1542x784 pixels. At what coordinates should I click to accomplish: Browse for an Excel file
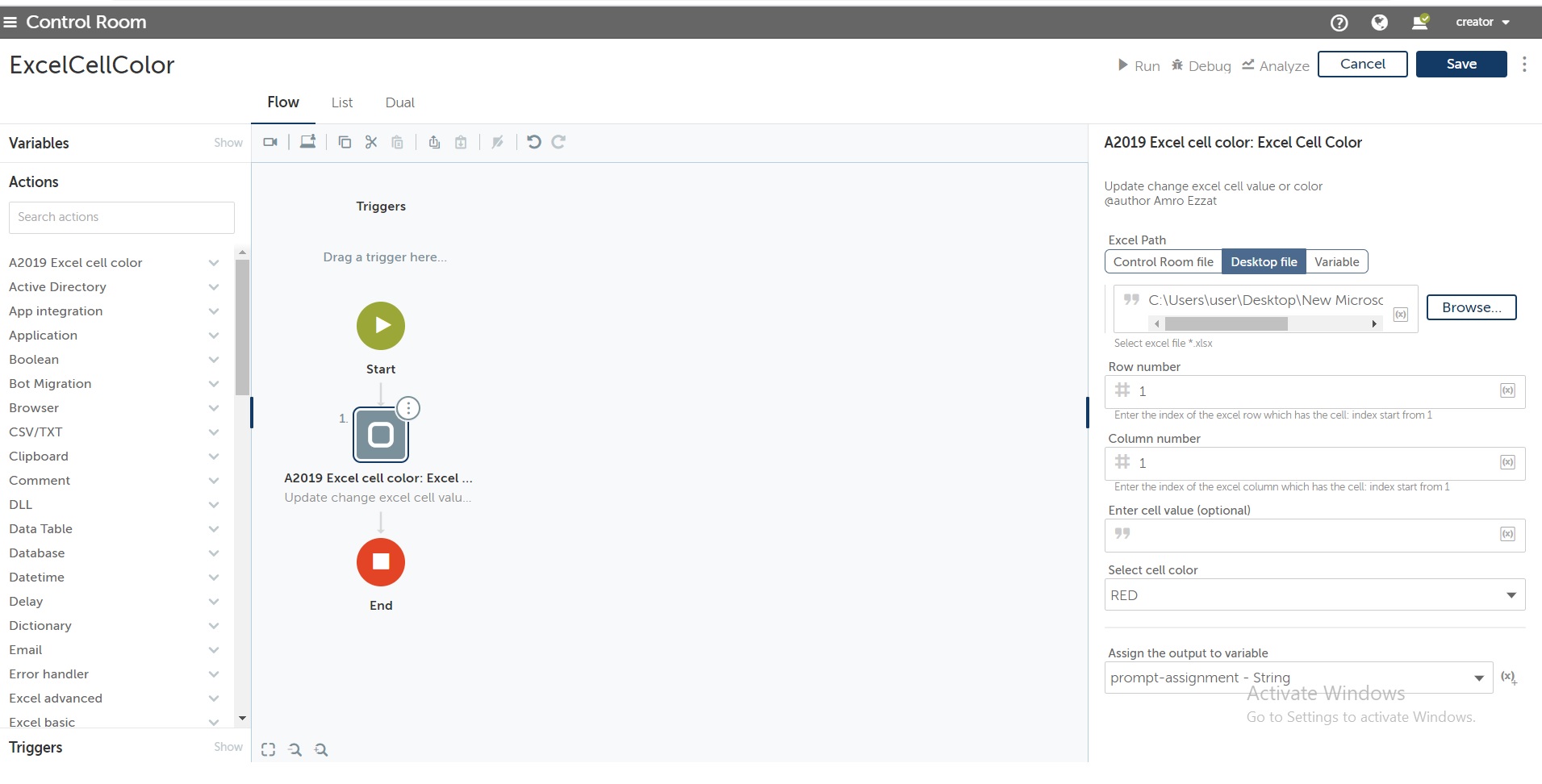[1472, 307]
